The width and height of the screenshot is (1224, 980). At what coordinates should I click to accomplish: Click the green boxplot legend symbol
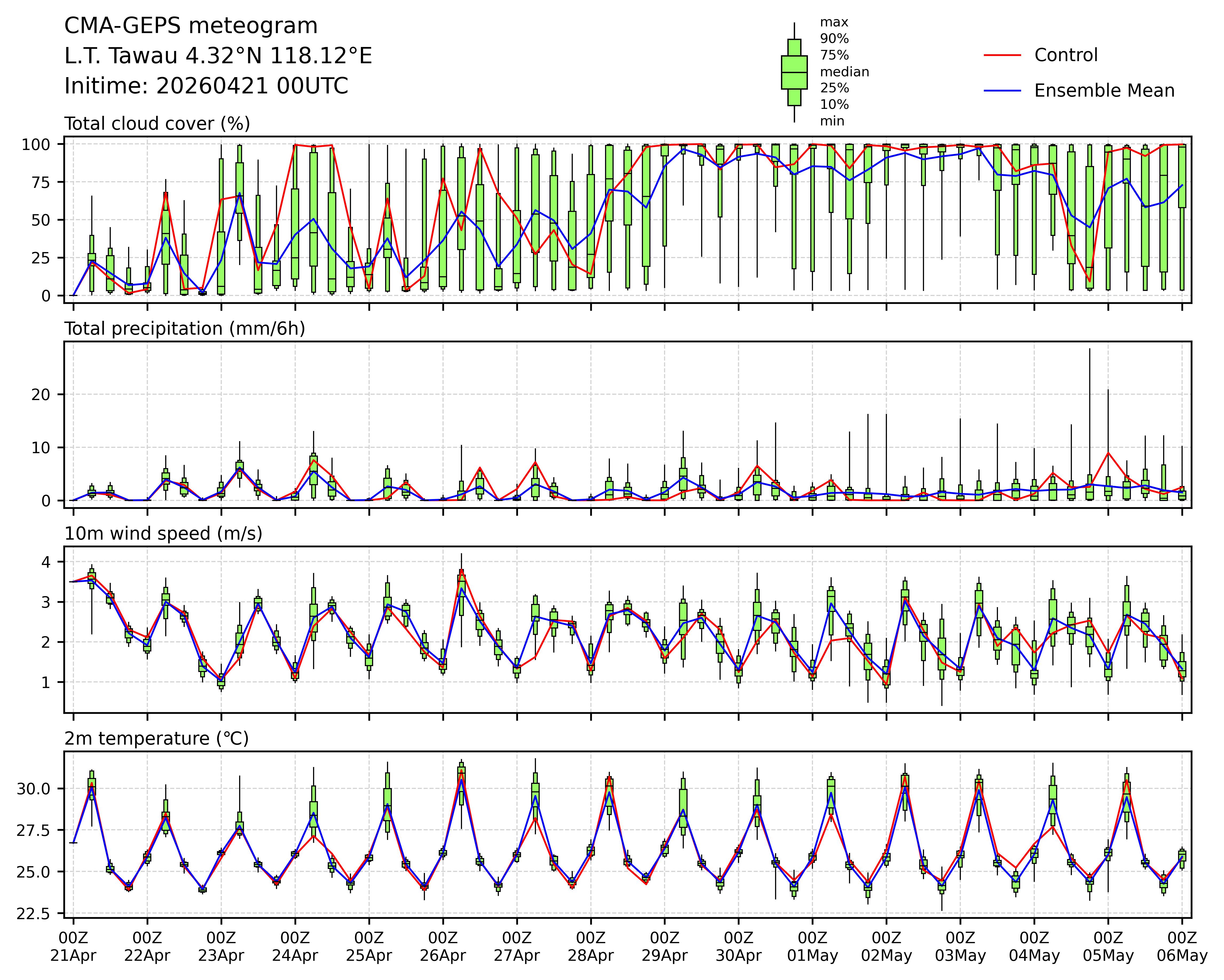click(794, 72)
